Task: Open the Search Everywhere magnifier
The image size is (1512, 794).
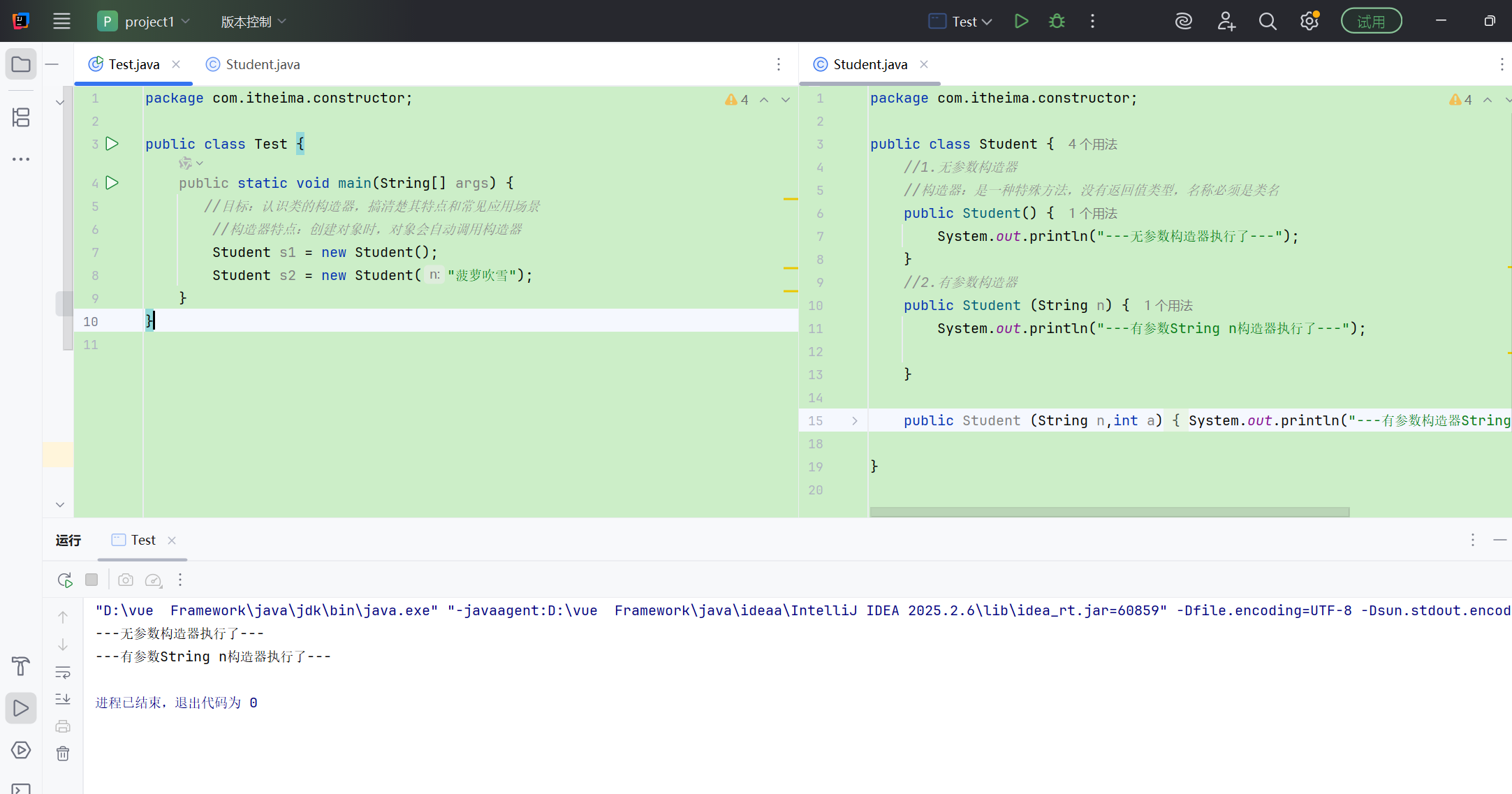Action: (x=1268, y=22)
